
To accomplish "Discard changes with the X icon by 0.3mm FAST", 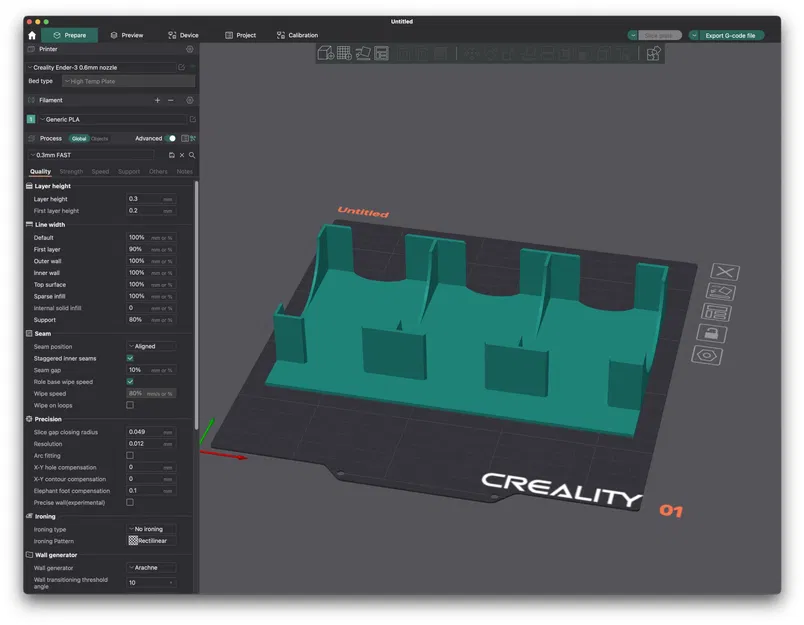I will coord(182,155).
